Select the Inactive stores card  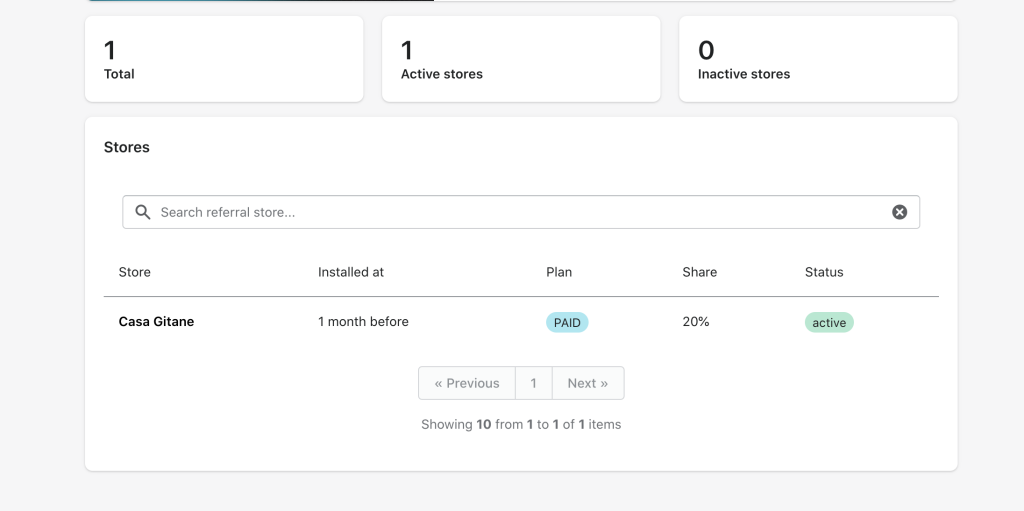tap(818, 59)
